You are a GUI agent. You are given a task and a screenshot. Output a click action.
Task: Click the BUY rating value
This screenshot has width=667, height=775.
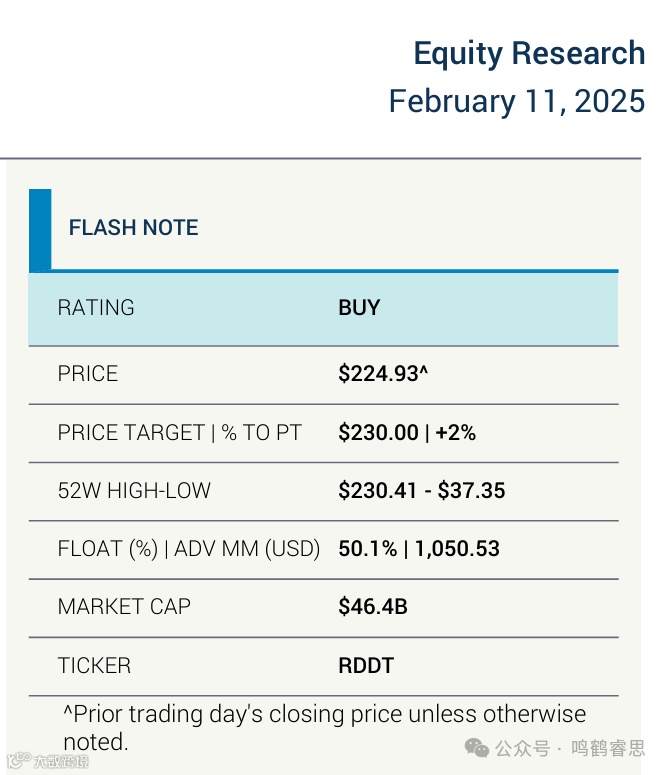[359, 308]
